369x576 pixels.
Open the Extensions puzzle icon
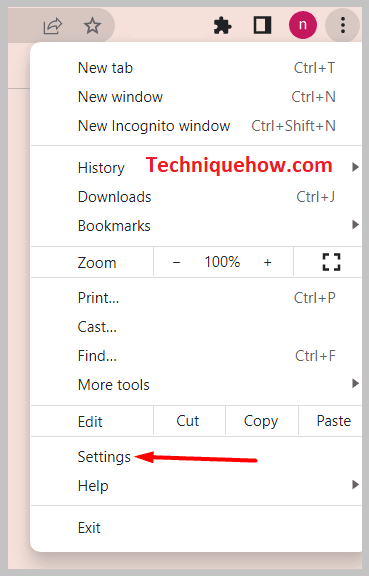(222, 26)
